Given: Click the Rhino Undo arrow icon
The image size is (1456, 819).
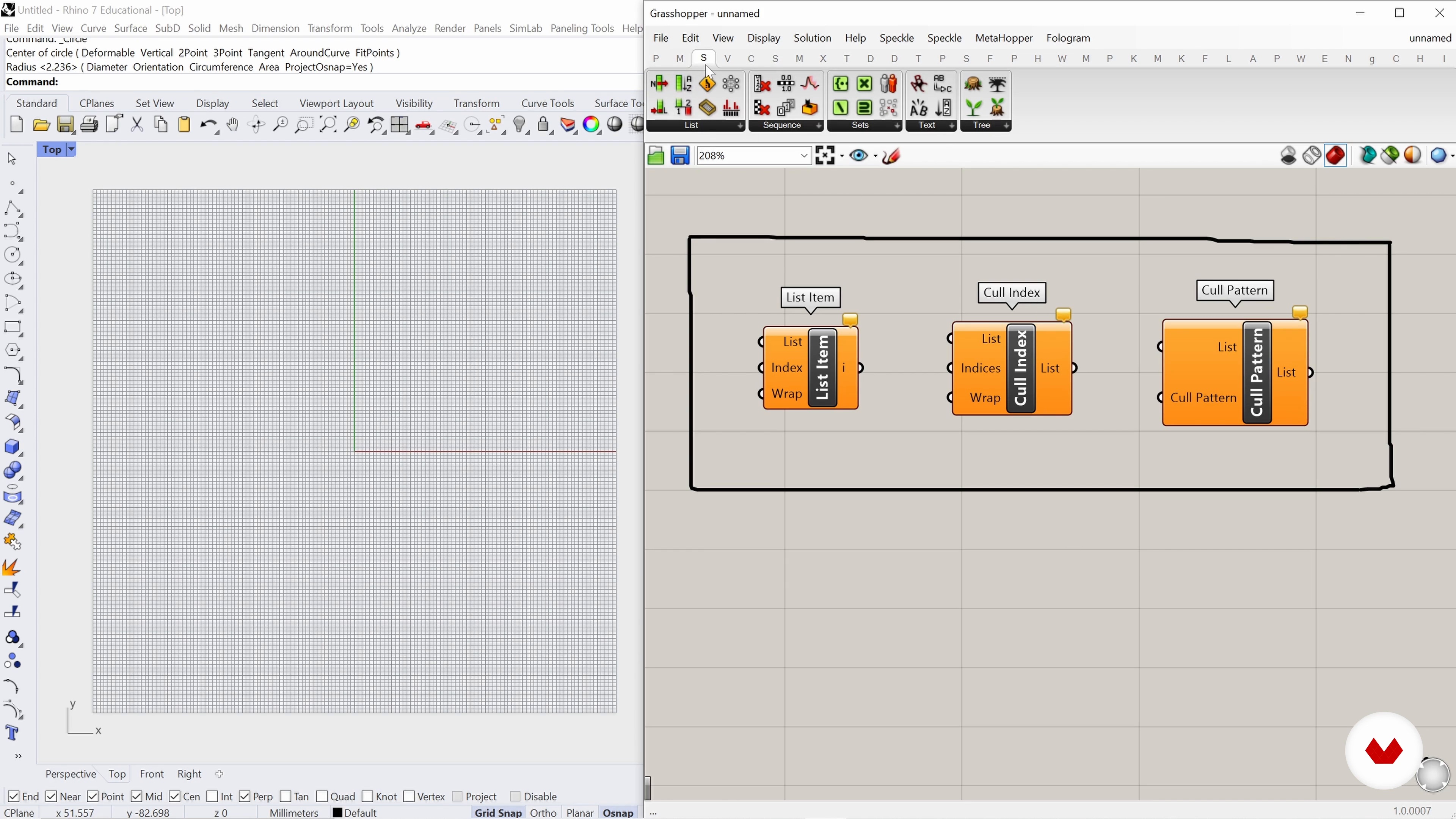Looking at the screenshot, I should (x=209, y=125).
